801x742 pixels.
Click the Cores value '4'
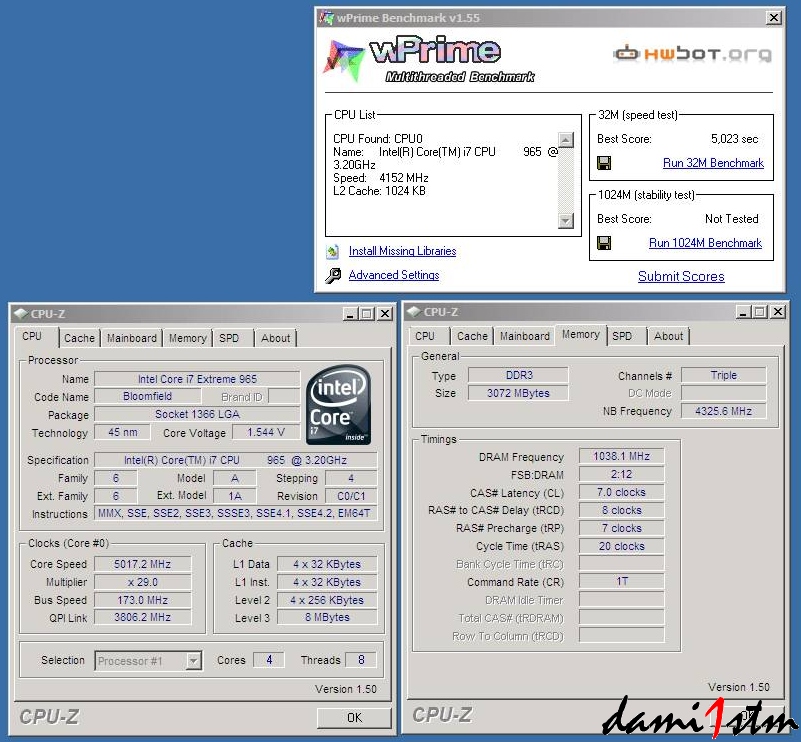point(269,660)
